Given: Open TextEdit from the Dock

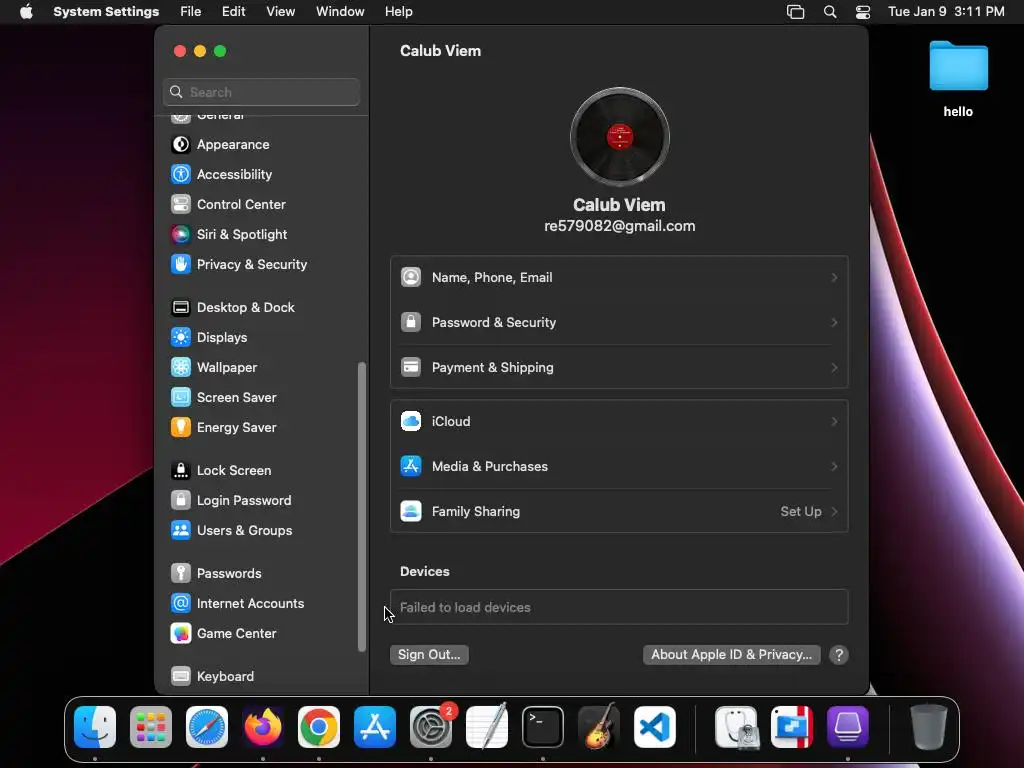Looking at the screenshot, I should 487,727.
